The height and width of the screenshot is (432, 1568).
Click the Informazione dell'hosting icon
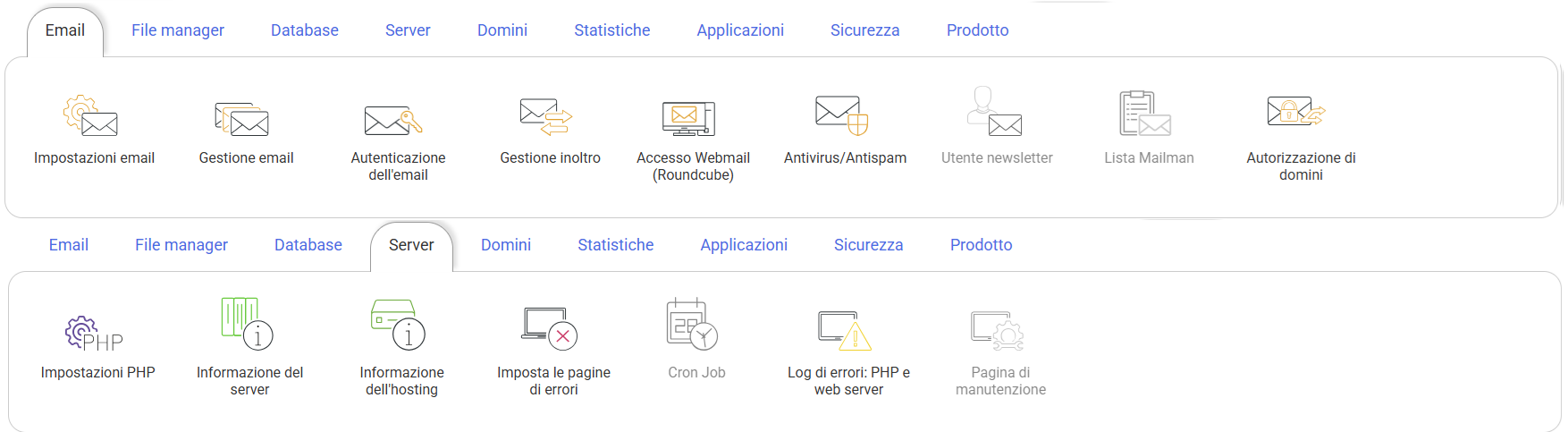pyautogui.click(x=399, y=324)
